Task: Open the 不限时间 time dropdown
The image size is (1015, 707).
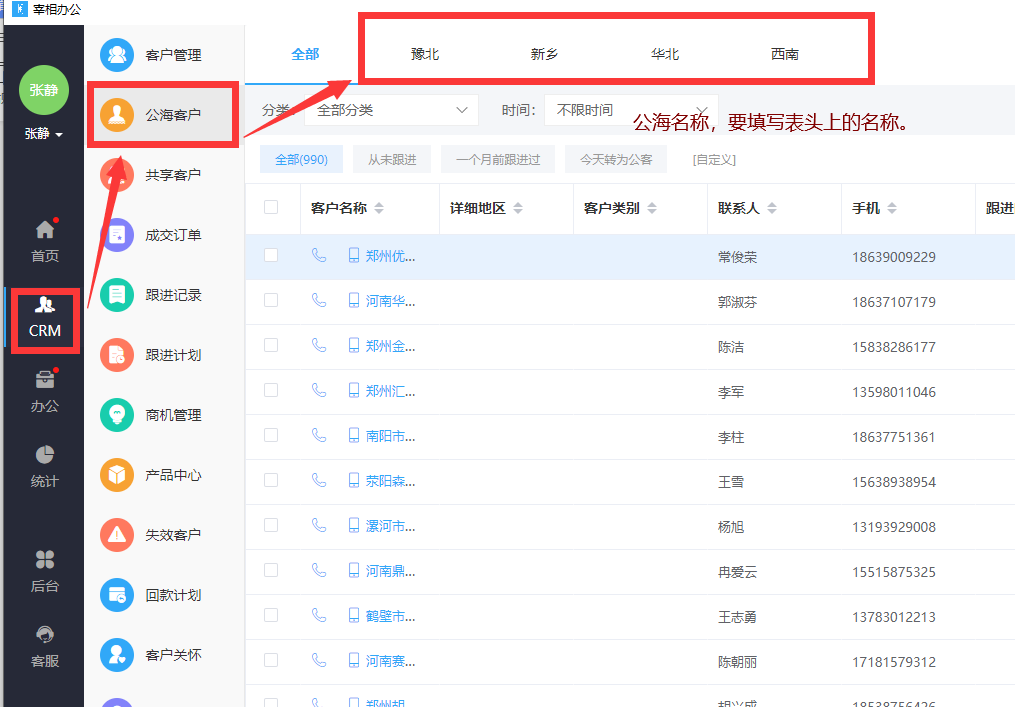Action: tap(631, 110)
